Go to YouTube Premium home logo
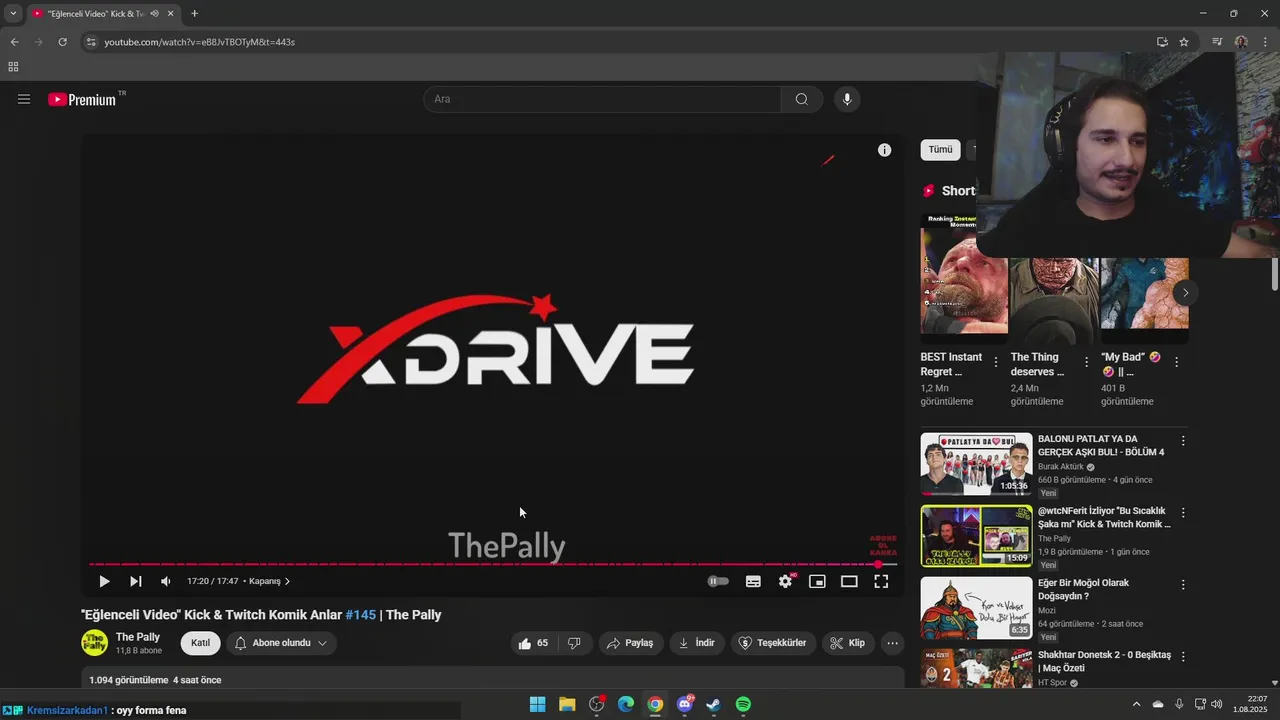The height and width of the screenshot is (720, 1280). click(x=82, y=99)
